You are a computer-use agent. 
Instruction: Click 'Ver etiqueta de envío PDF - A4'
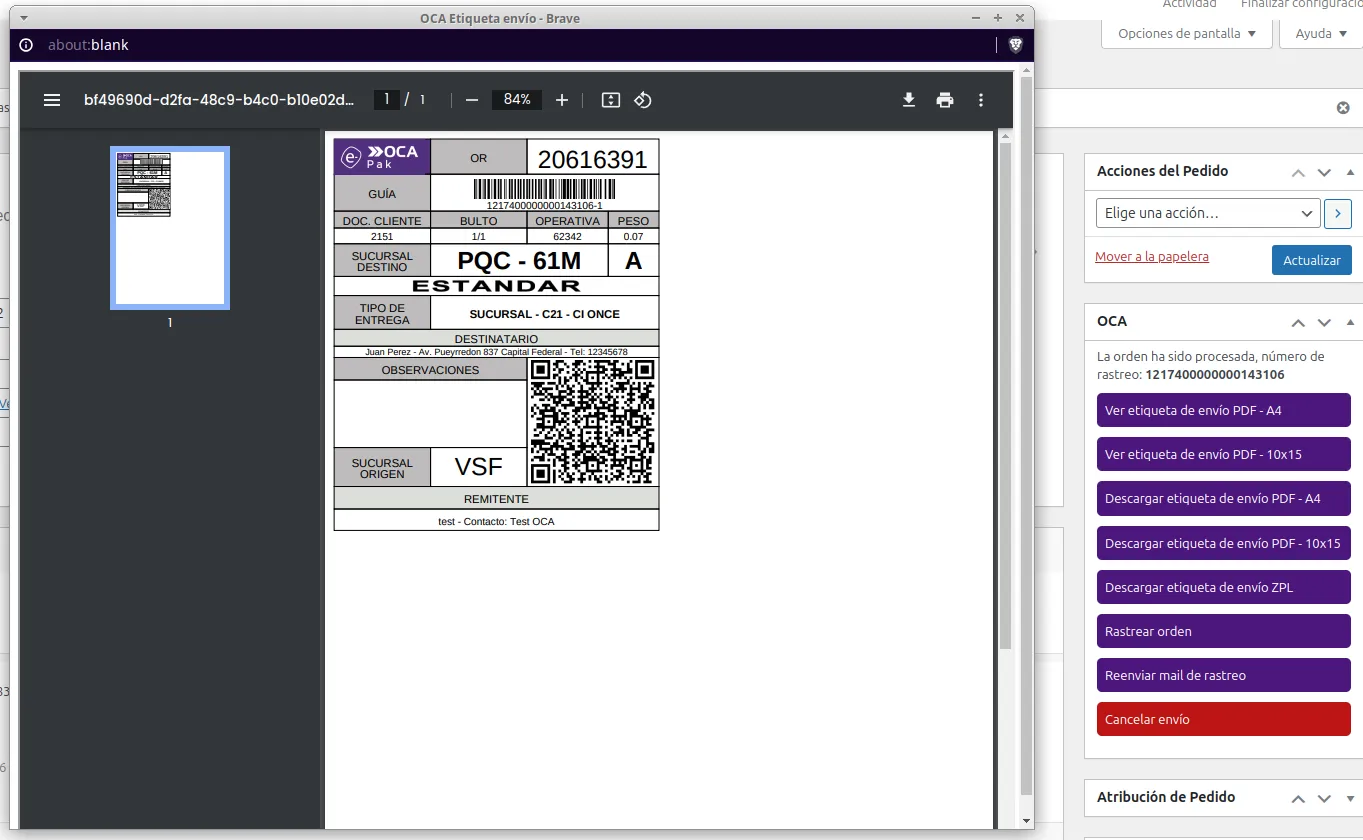click(x=1223, y=410)
